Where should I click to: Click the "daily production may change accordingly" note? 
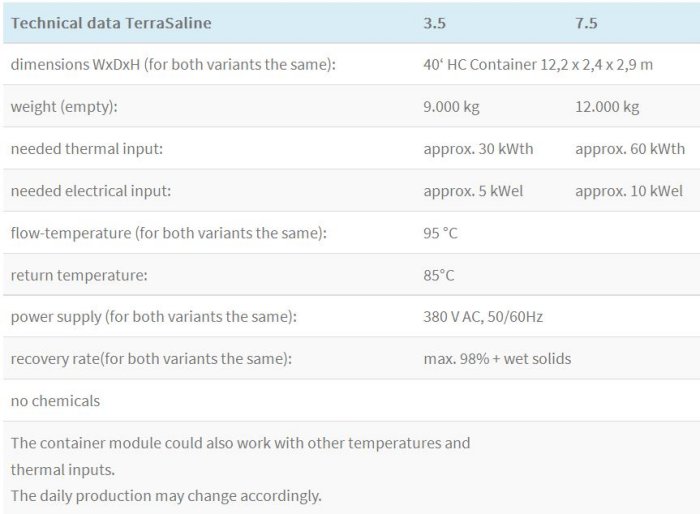click(x=166, y=495)
